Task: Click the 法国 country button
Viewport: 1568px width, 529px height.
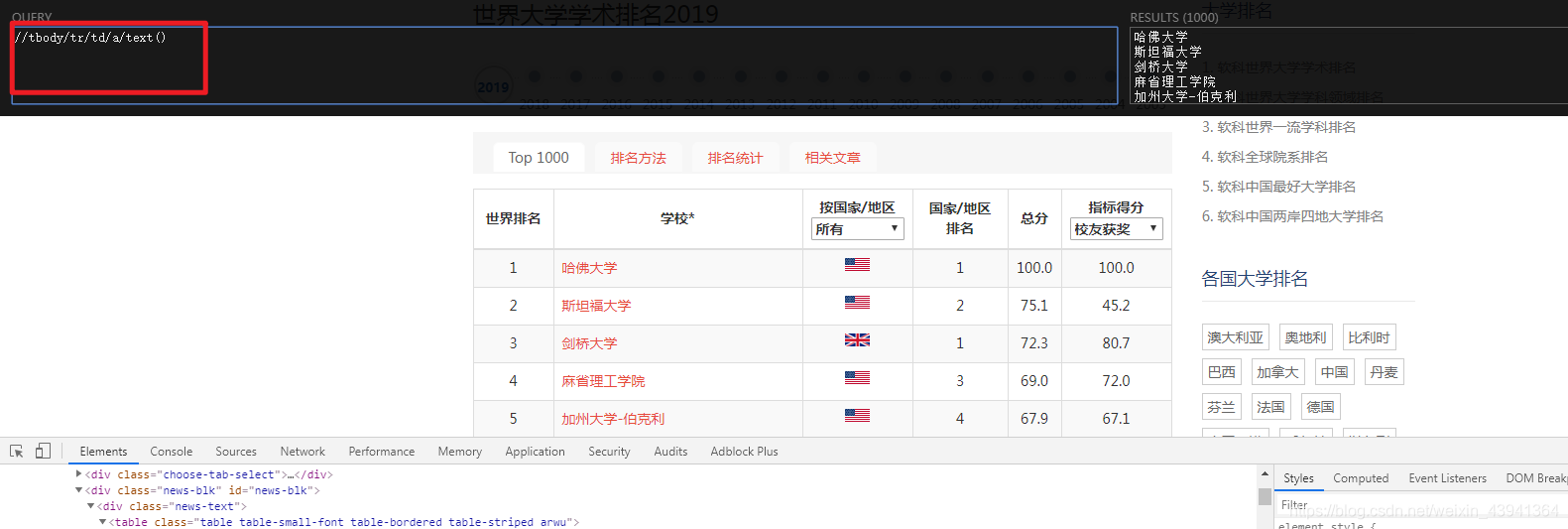Action: tap(1270, 407)
